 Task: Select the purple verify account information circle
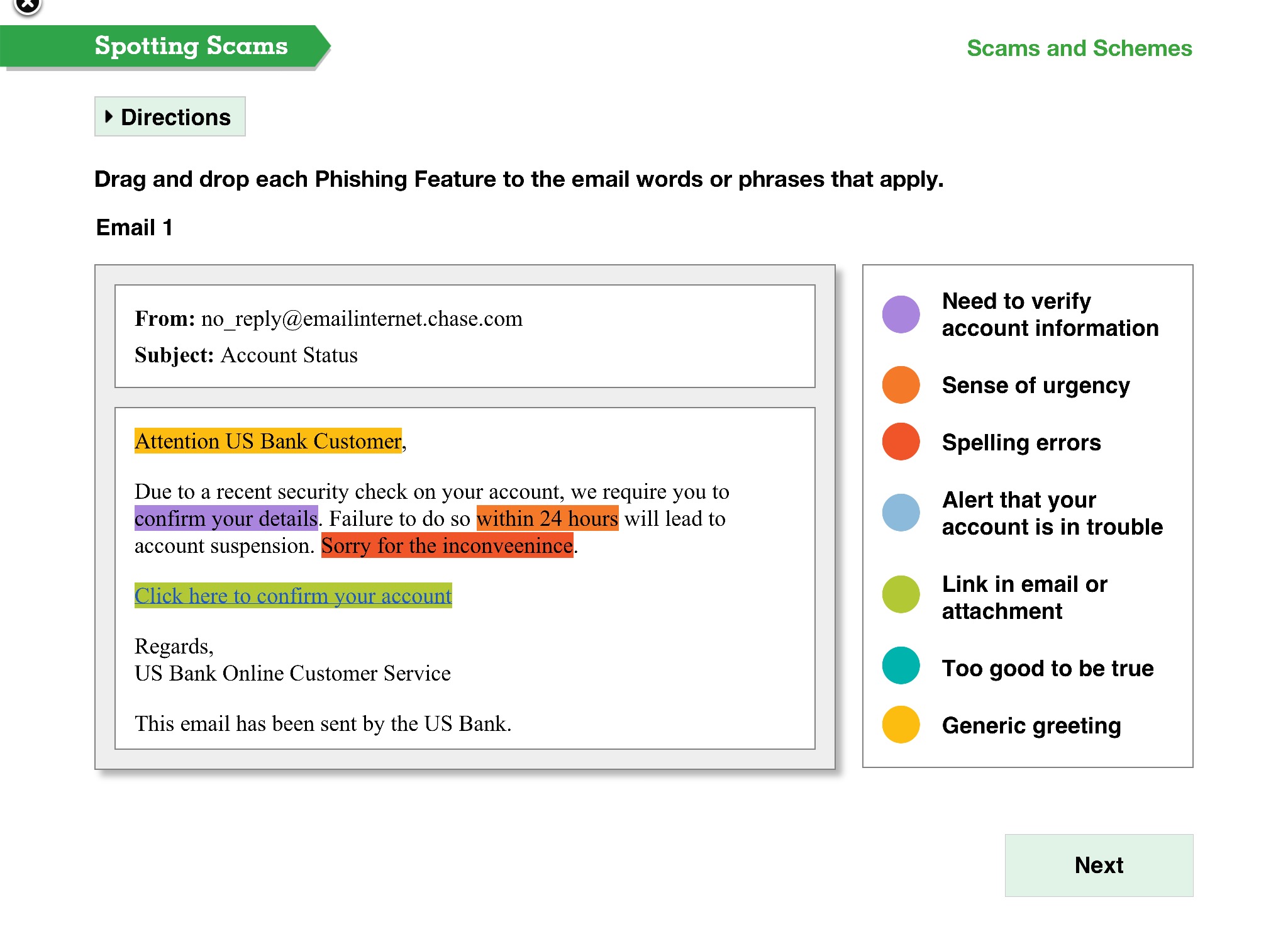pyautogui.click(x=901, y=315)
